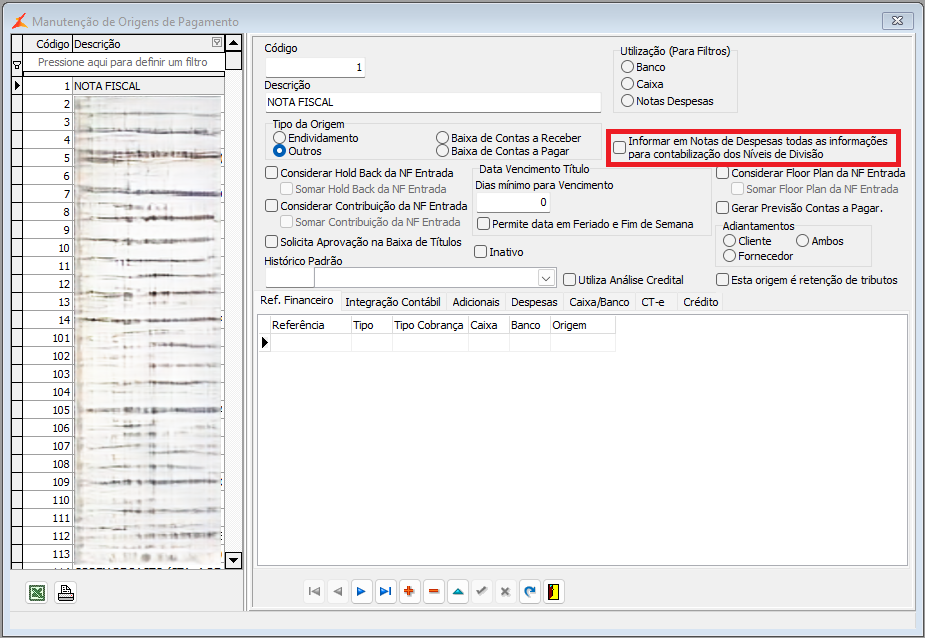Click Dias mínimo para Vencimento field
Image resolution: width=925 pixels, height=638 pixels.
(513, 202)
